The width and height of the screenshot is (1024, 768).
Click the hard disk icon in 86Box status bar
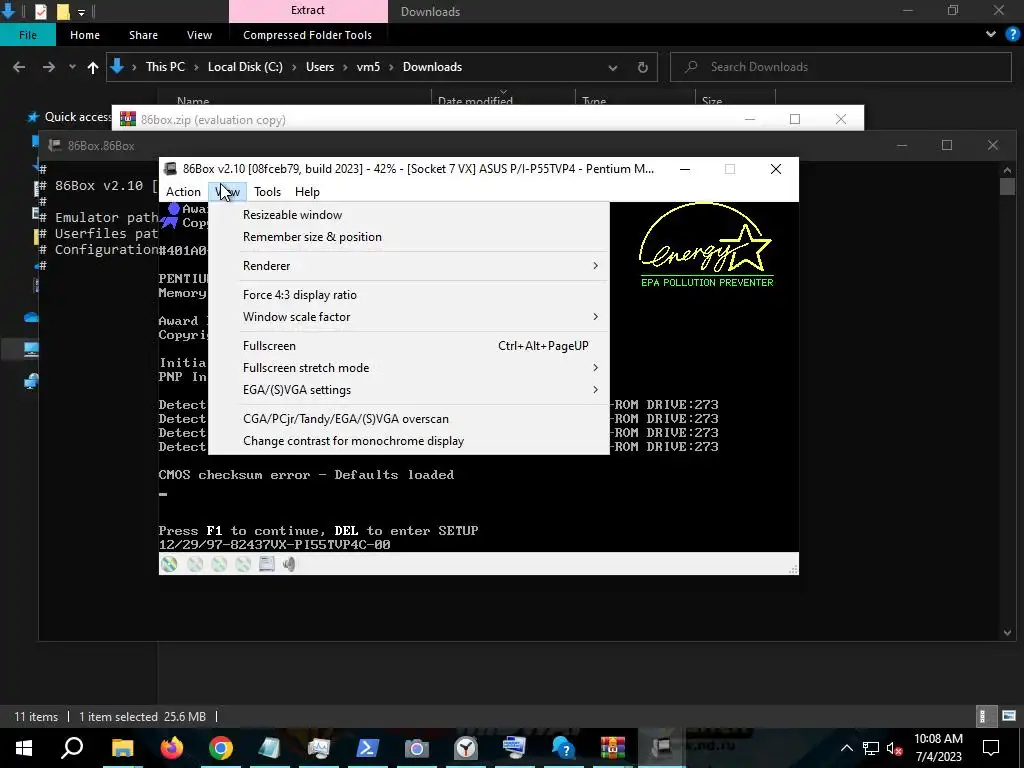pyautogui.click(x=266, y=564)
